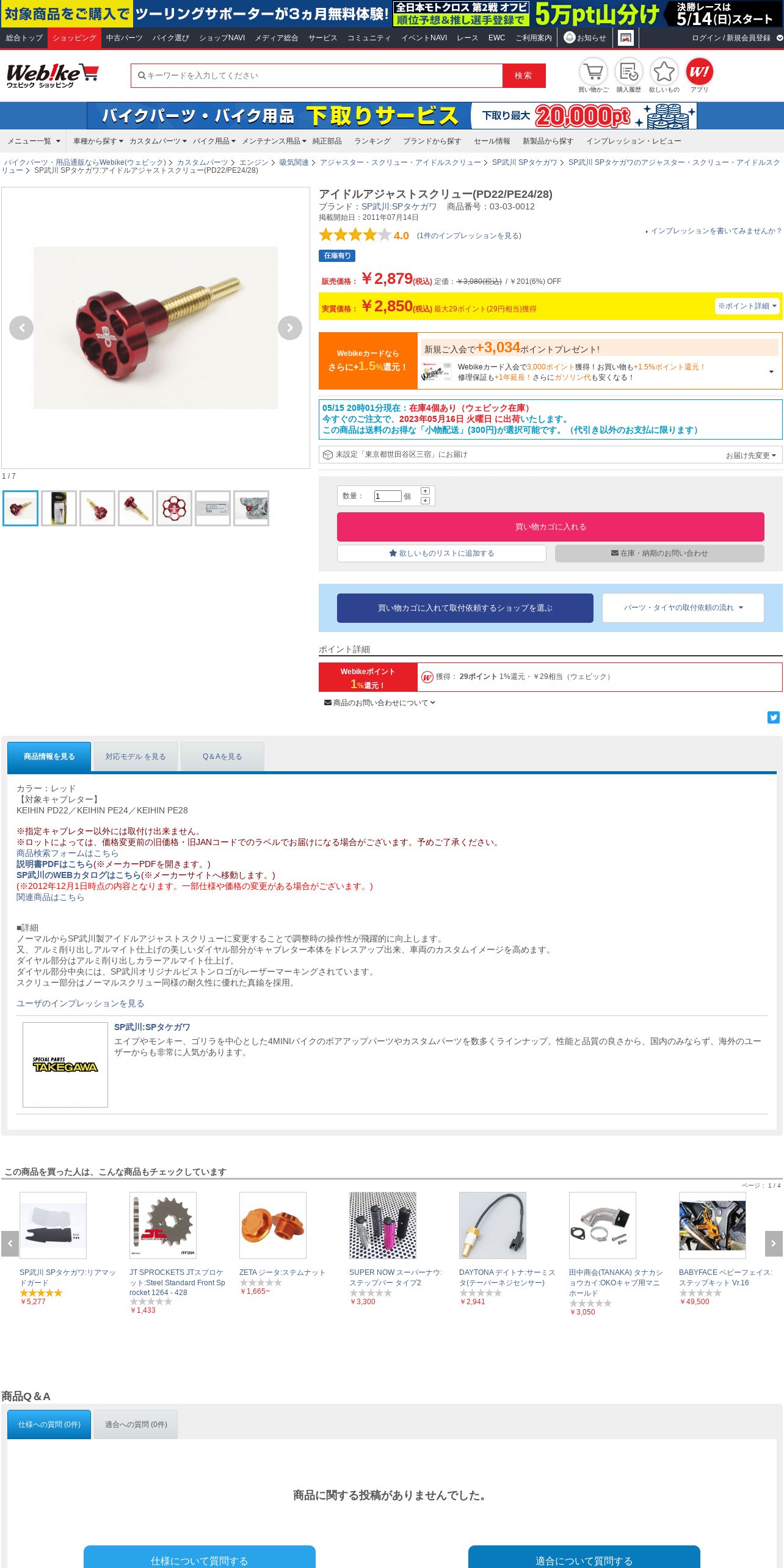The height and width of the screenshot is (1568, 784).
Task: Click 欲しいものリストに追加する button
Action: coord(441,553)
